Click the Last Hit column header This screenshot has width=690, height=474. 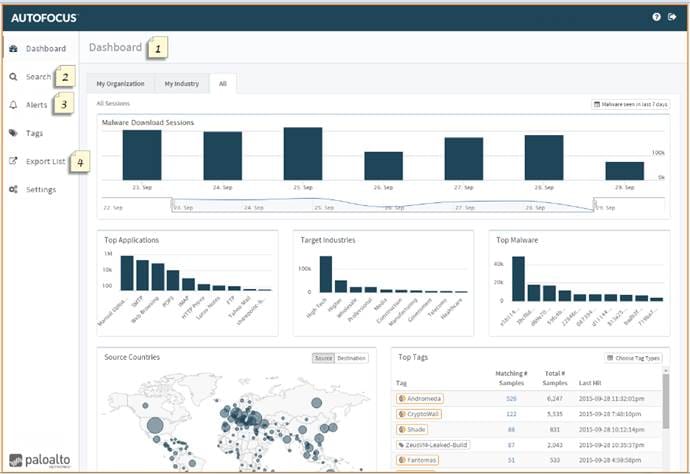pos(590,383)
